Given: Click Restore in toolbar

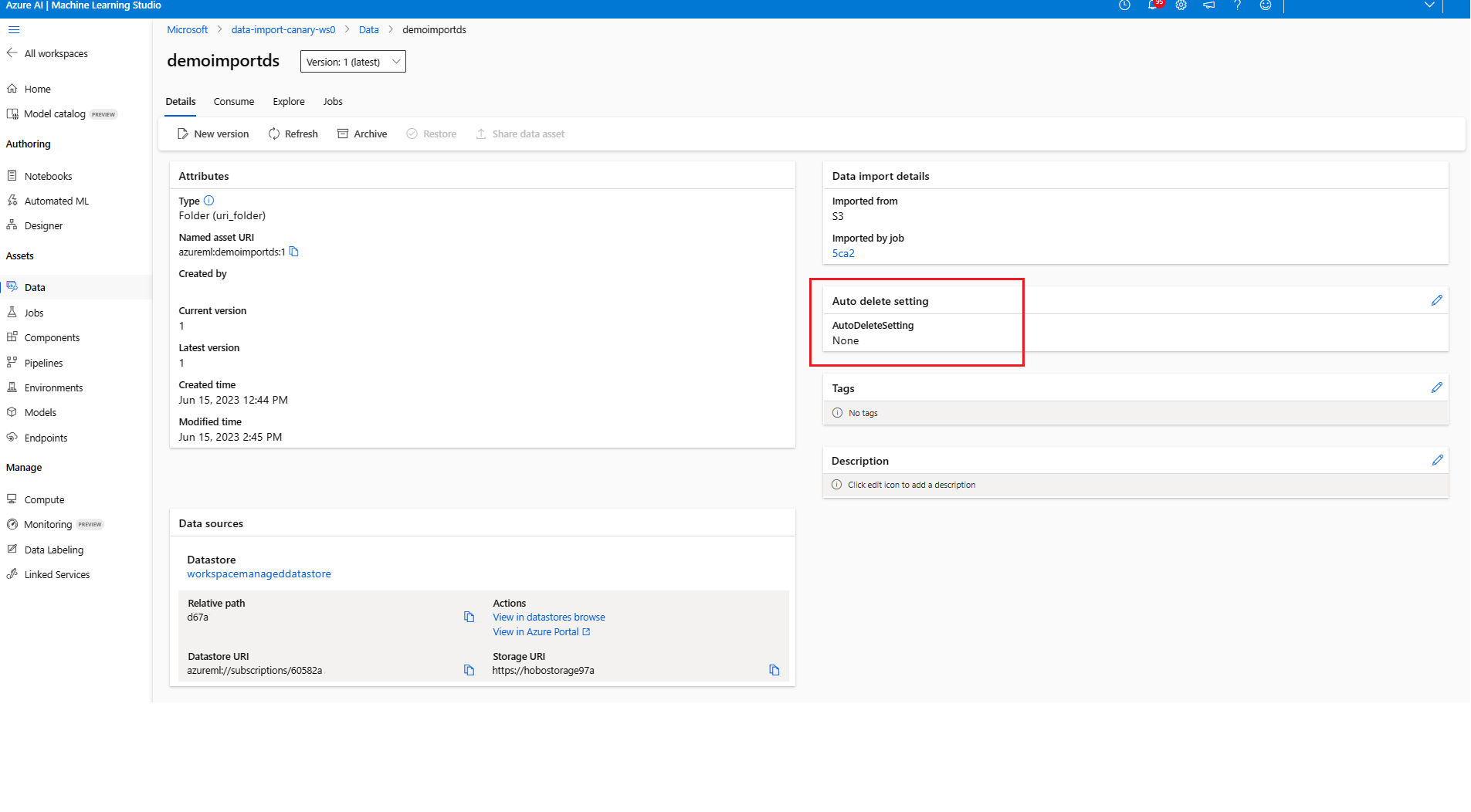Looking at the screenshot, I should (x=432, y=134).
